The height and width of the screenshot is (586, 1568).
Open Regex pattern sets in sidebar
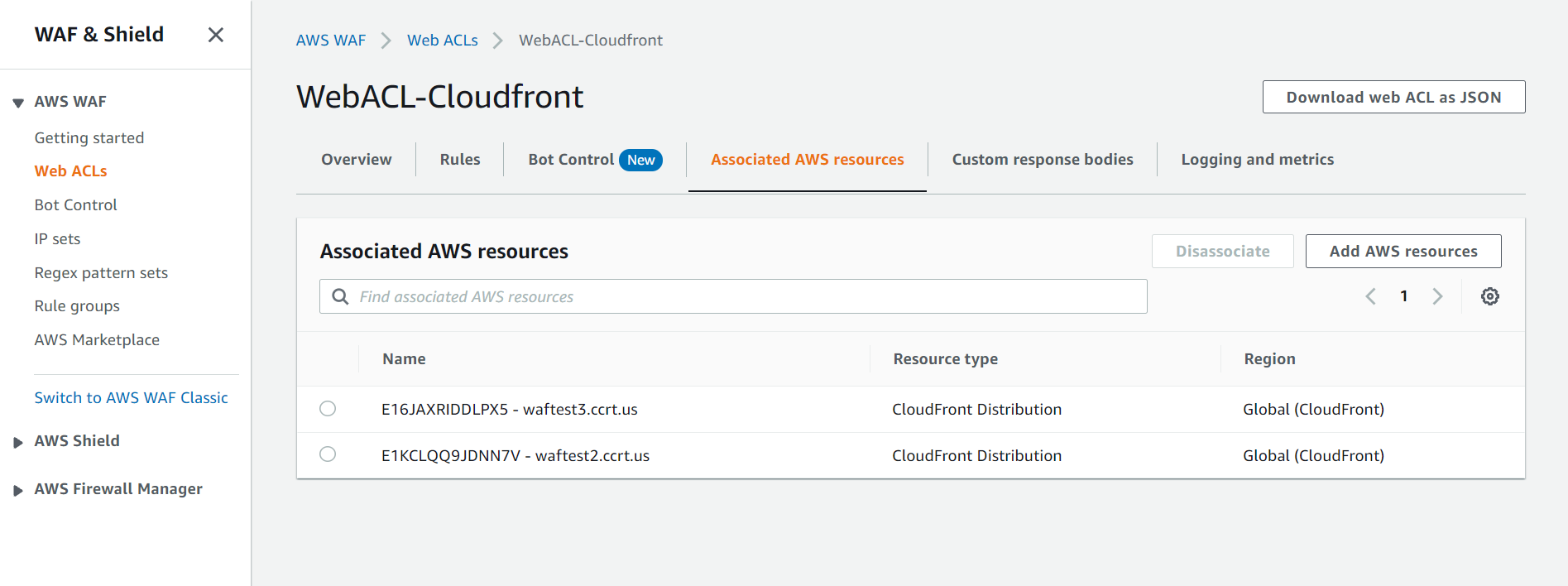click(x=101, y=272)
